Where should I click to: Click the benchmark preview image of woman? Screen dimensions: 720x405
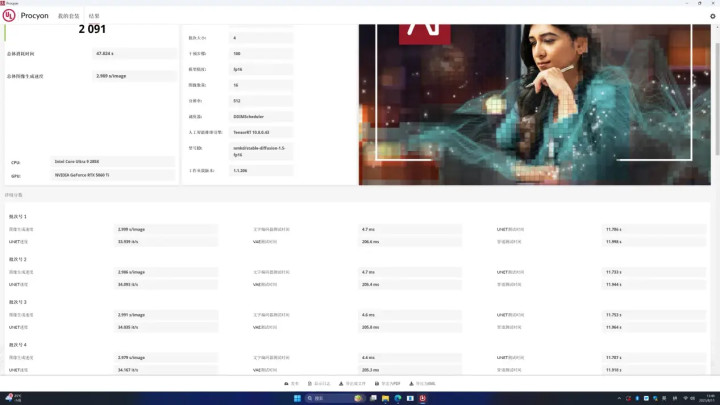click(x=534, y=105)
